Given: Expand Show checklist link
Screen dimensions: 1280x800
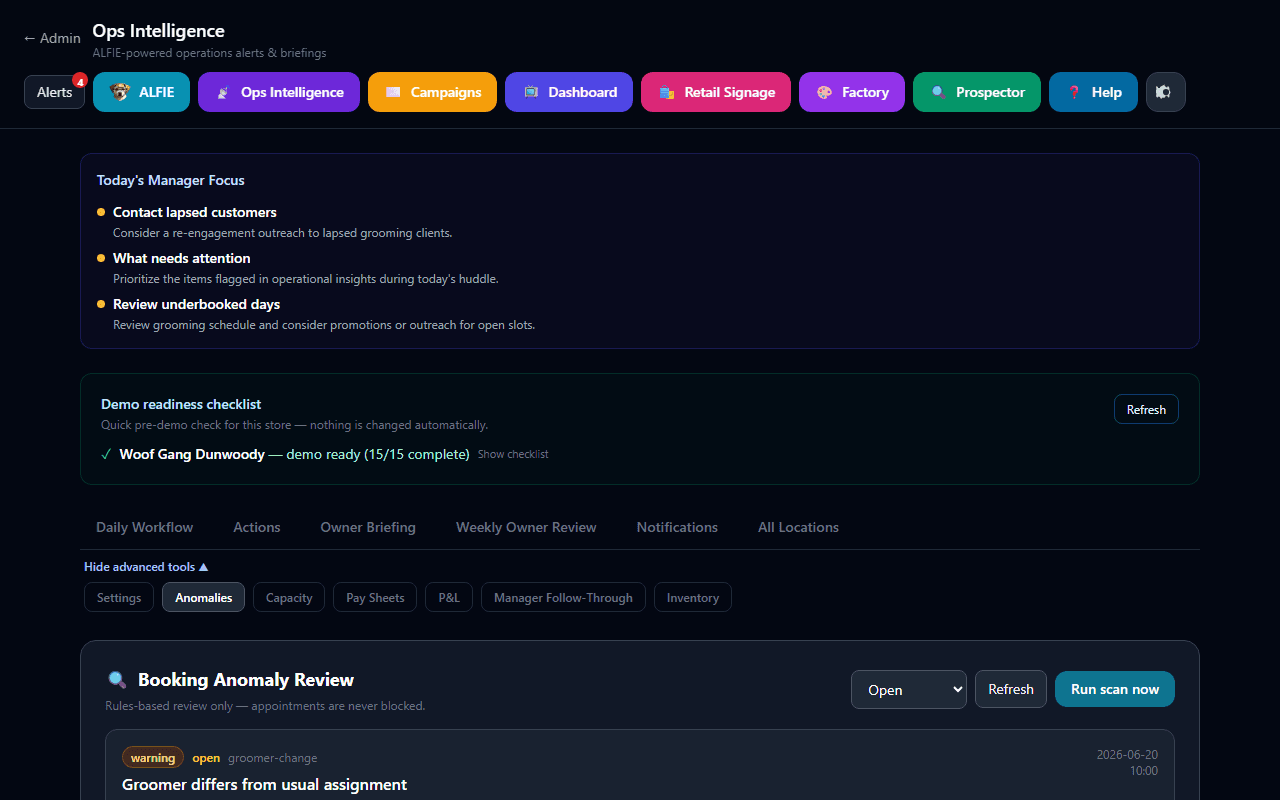Looking at the screenshot, I should click(x=513, y=454).
